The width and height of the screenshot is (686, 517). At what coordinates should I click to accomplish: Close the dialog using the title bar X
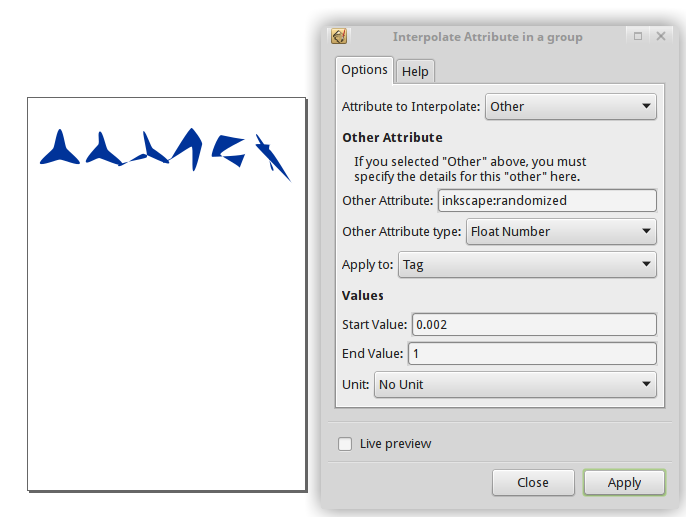click(661, 36)
